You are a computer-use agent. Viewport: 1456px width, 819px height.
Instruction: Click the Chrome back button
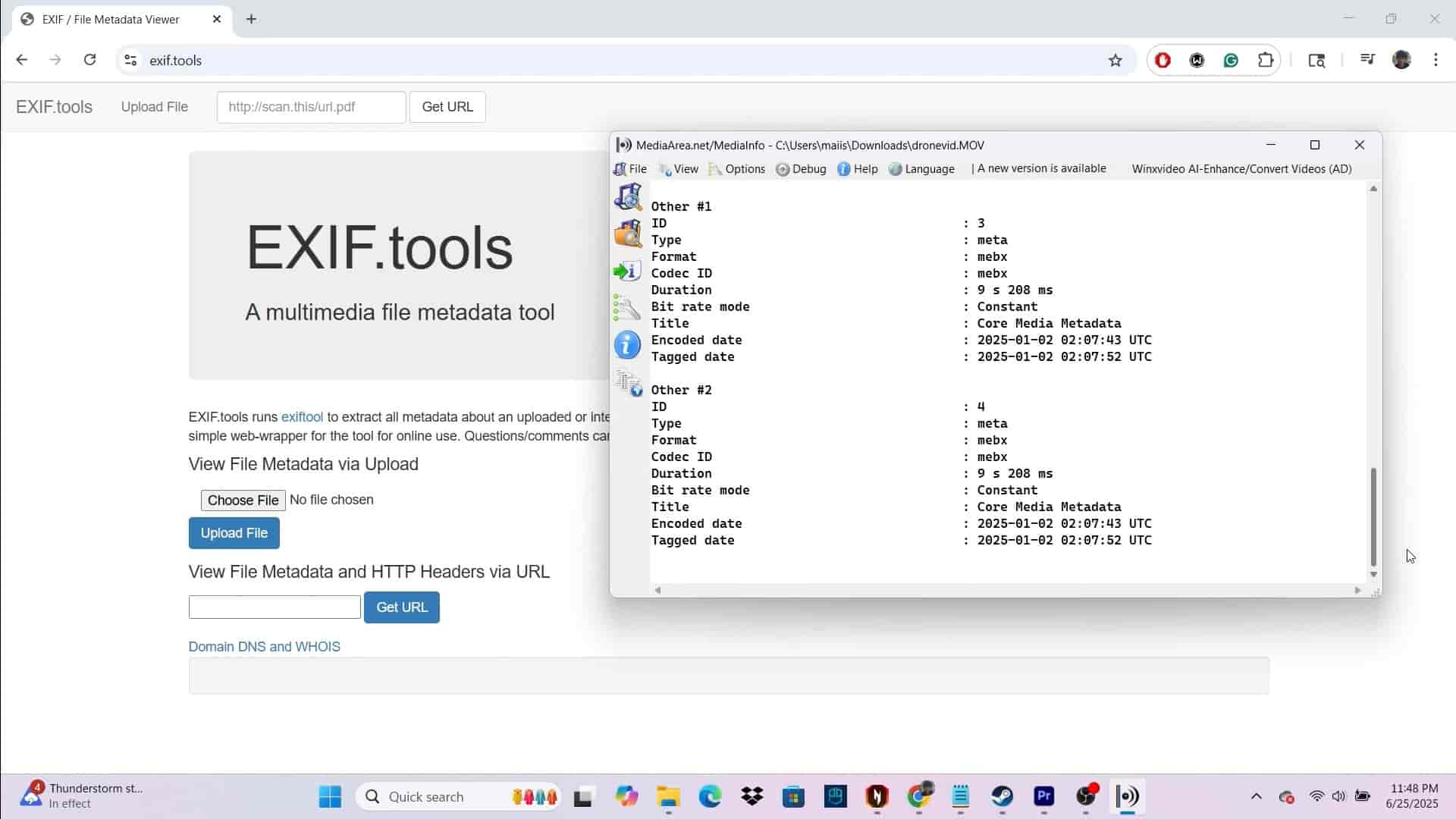coord(21,60)
